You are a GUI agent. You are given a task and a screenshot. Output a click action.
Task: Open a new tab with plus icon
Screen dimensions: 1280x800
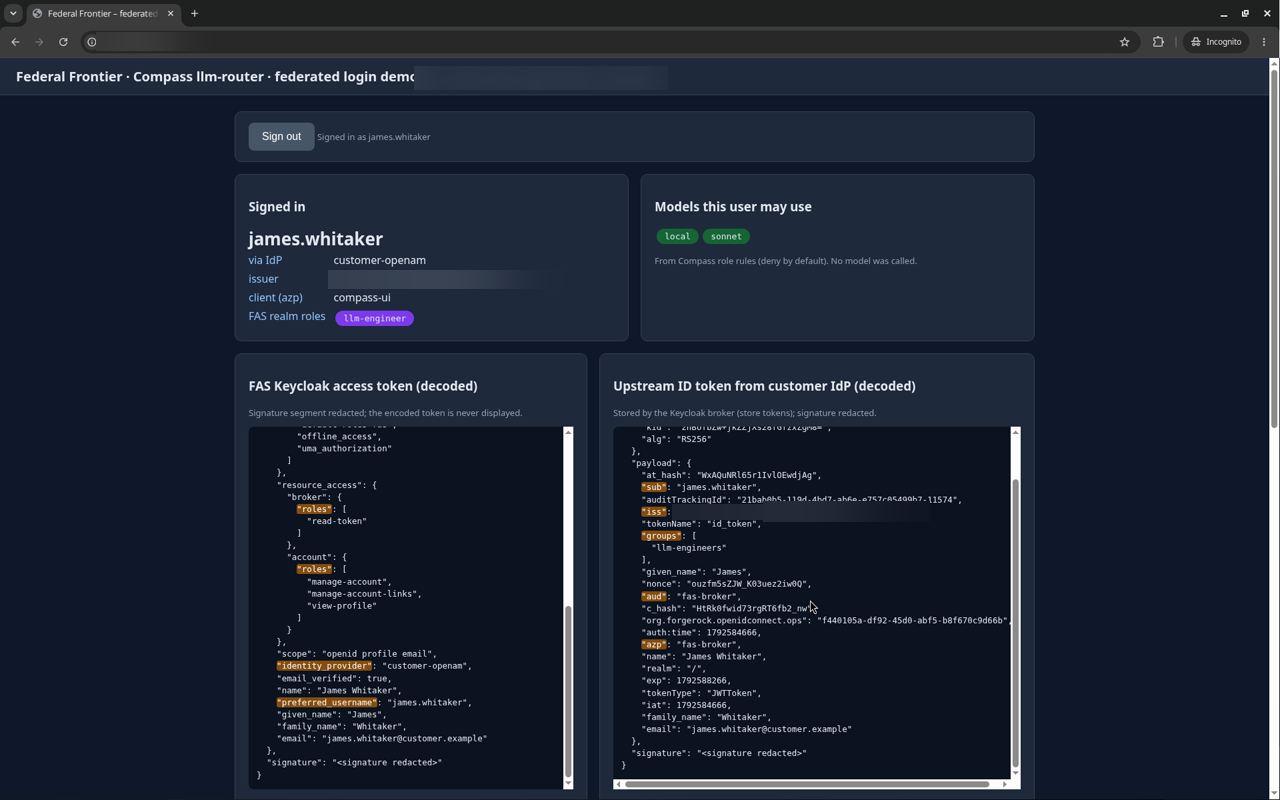194,14
